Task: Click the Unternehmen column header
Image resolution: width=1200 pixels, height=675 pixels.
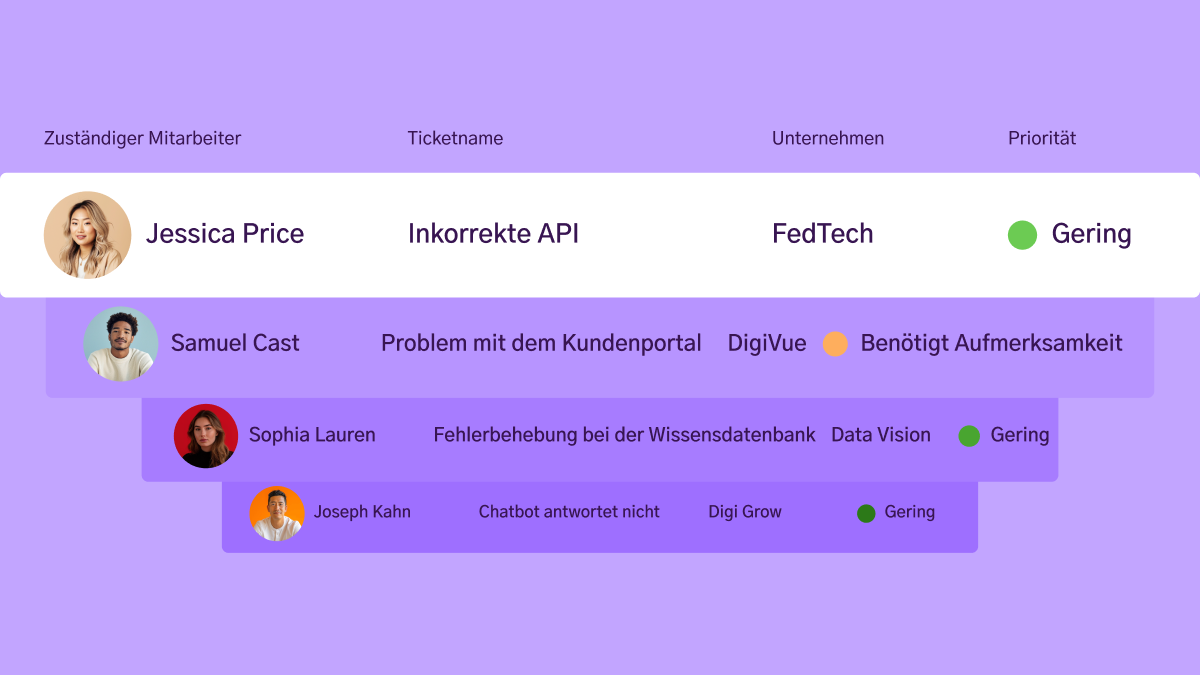Action: tap(828, 139)
